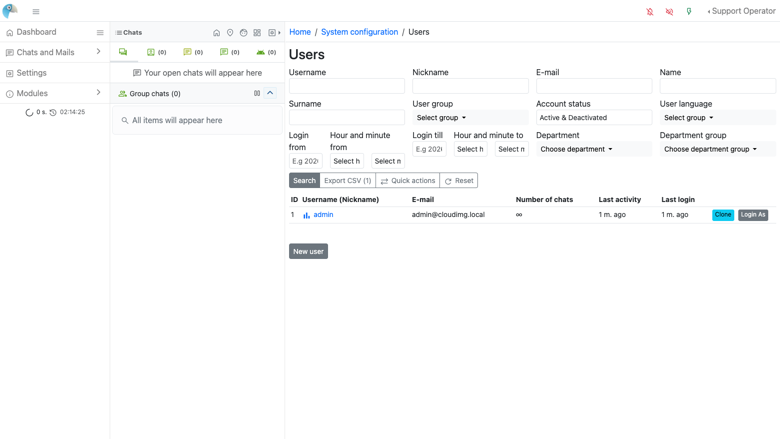Open the face icon in Chats panel
Screen dimensions: 780x439
click(x=243, y=33)
